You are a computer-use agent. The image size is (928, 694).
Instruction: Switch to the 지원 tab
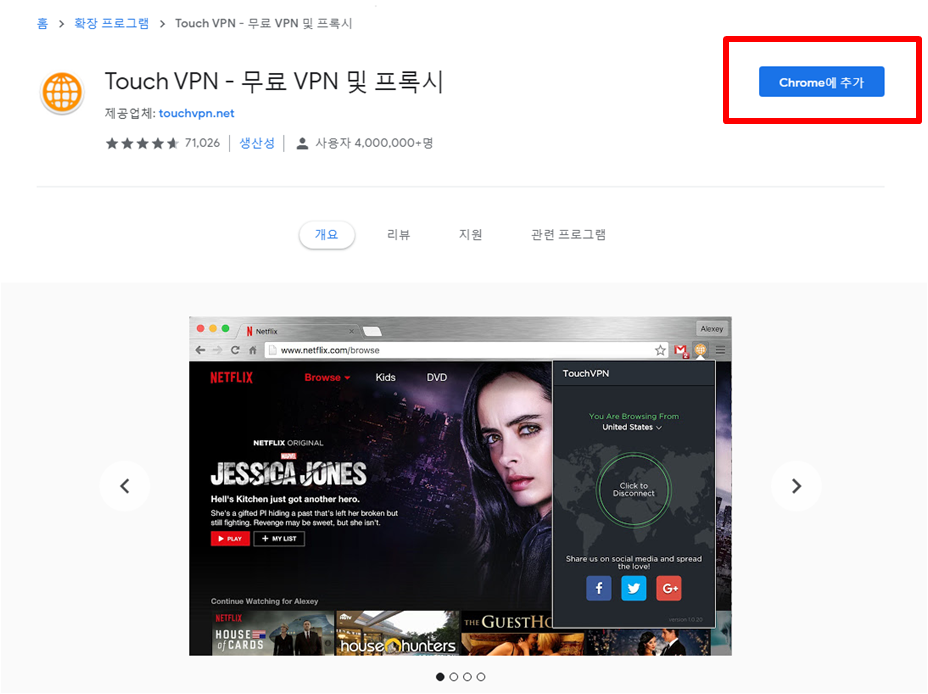click(x=471, y=235)
